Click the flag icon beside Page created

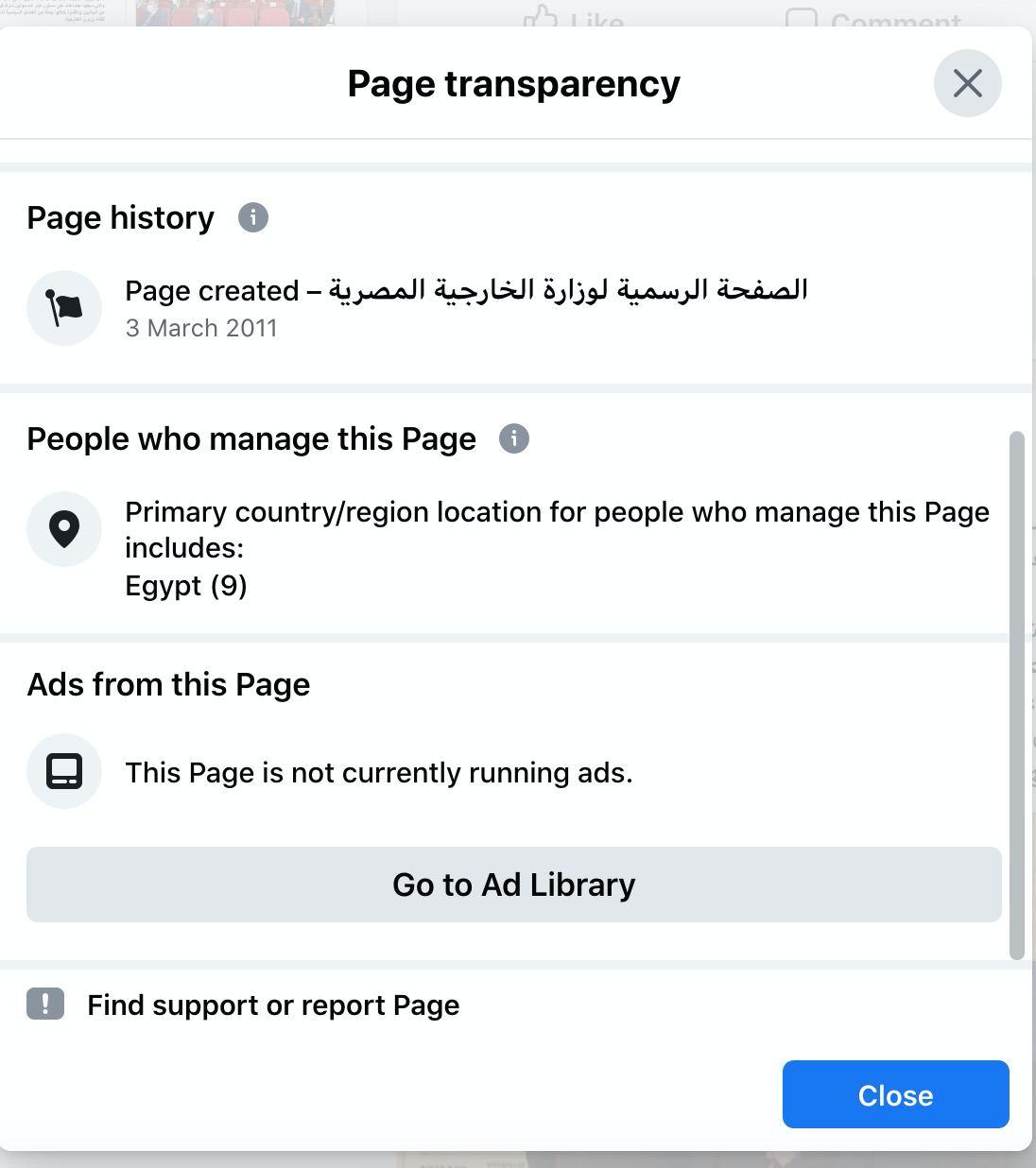(x=64, y=308)
